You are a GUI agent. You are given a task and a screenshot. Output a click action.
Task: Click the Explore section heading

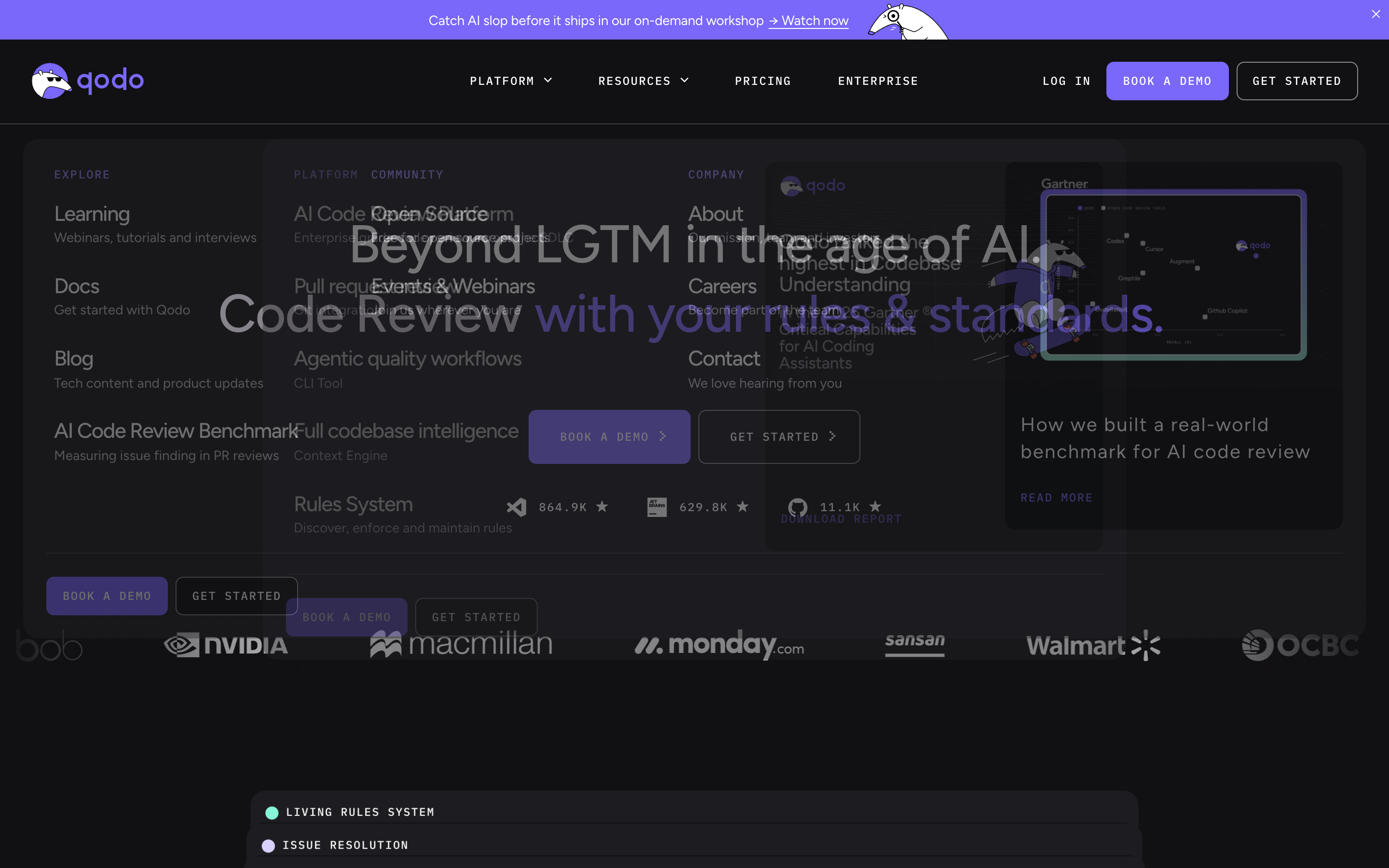82,175
